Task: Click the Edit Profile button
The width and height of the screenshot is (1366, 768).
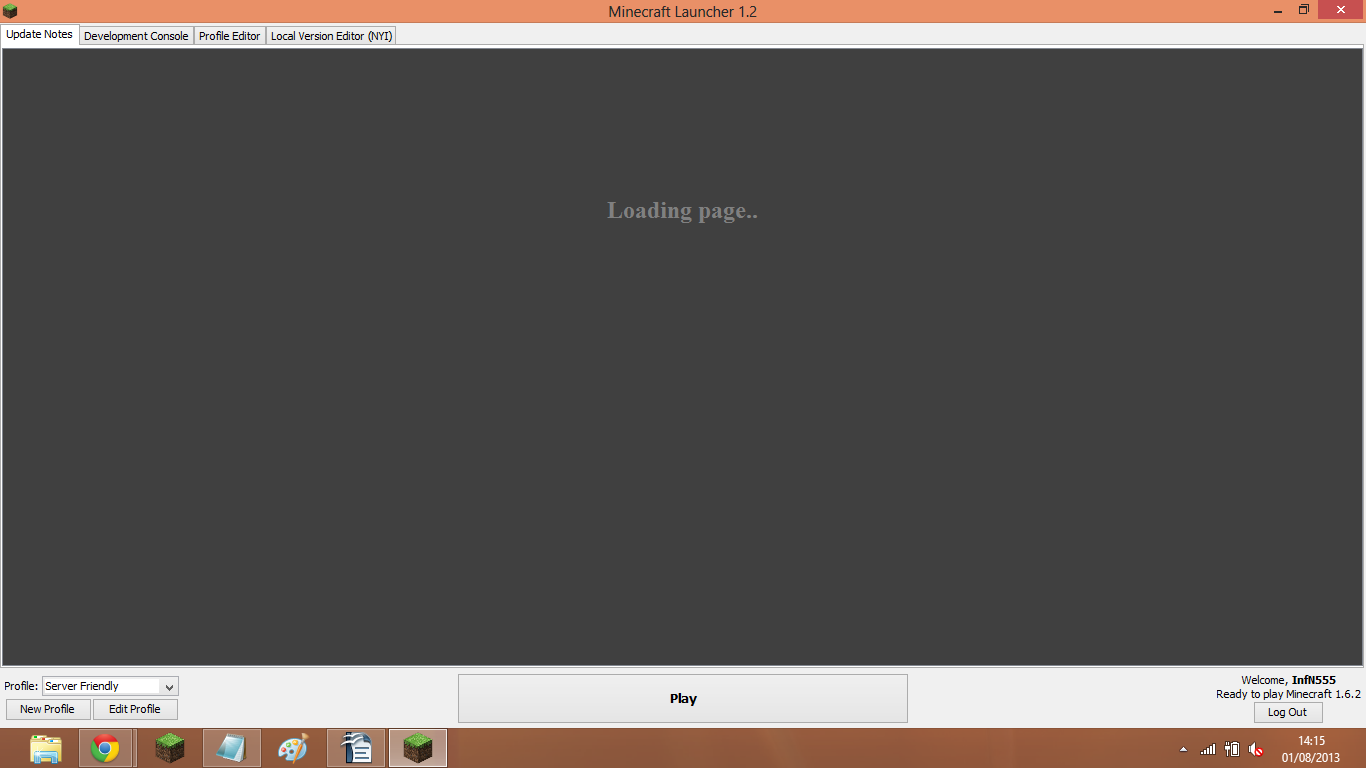Action: pyautogui.click(x=135, y=709)
